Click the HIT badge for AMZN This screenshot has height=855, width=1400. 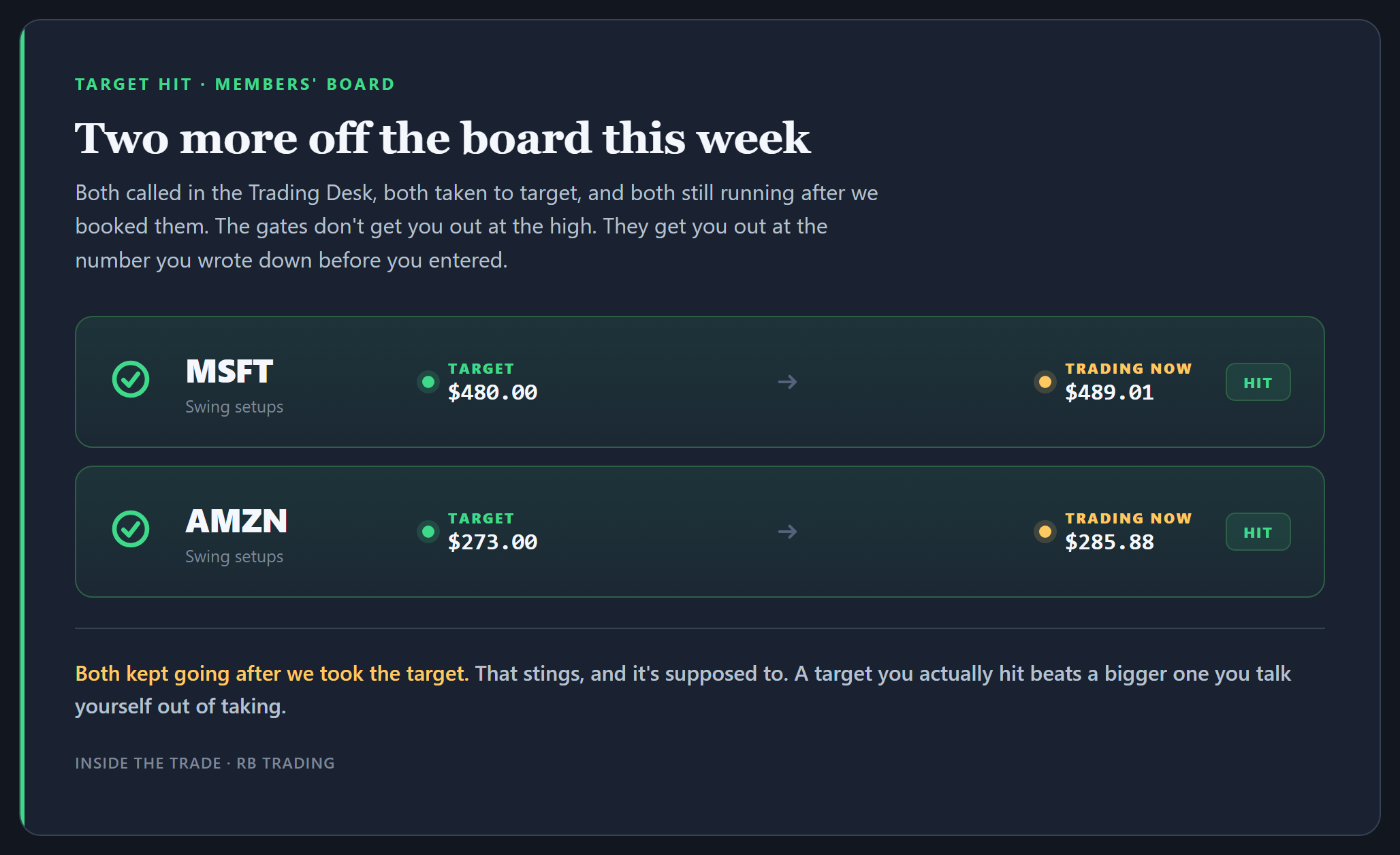coord(1258,532)
